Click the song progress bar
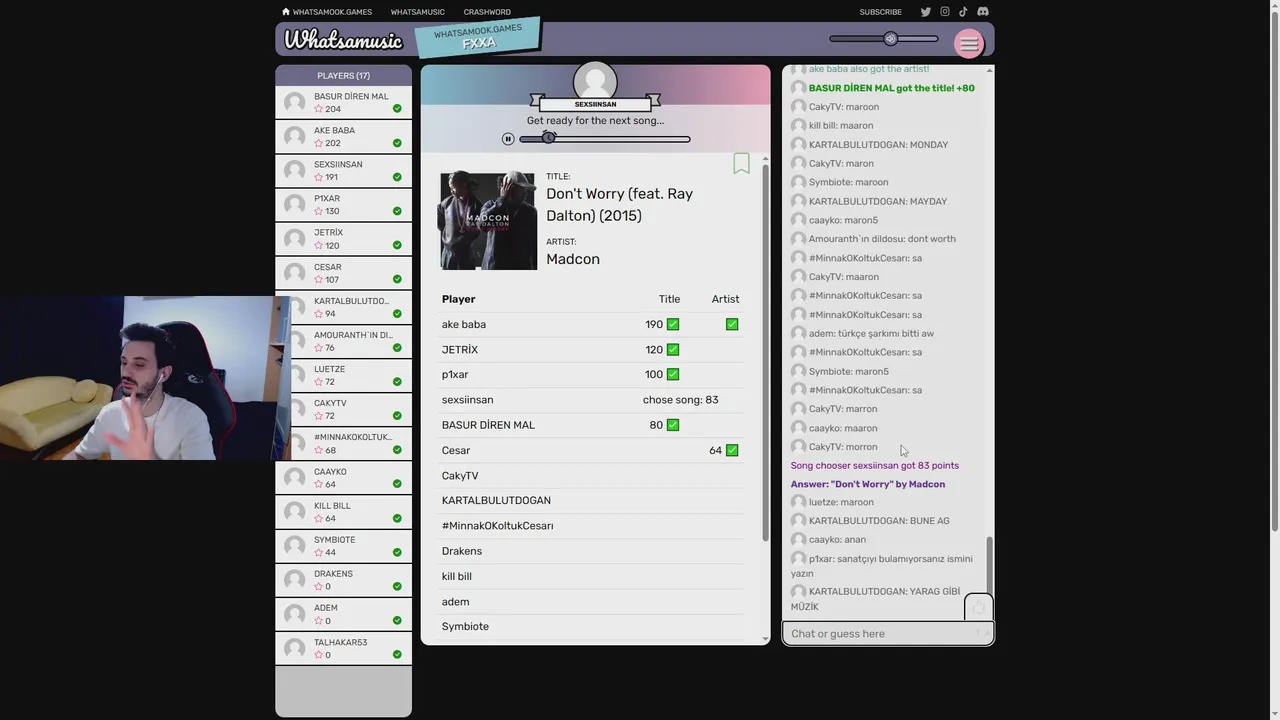This screenshot has height=720, width=1280. [605, 139]
